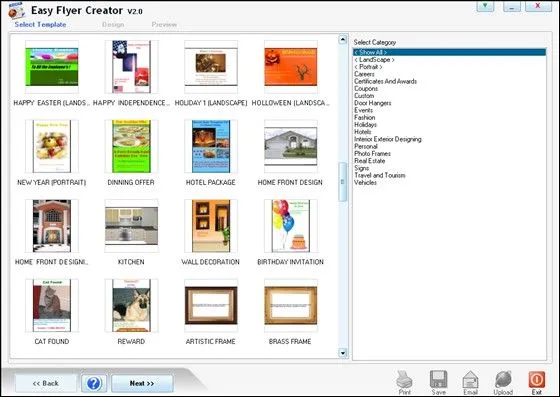Click the Easy Flyer Creator logo icon
The height and width of the screenshot is (397, 560).
click(x=16, y=10)
